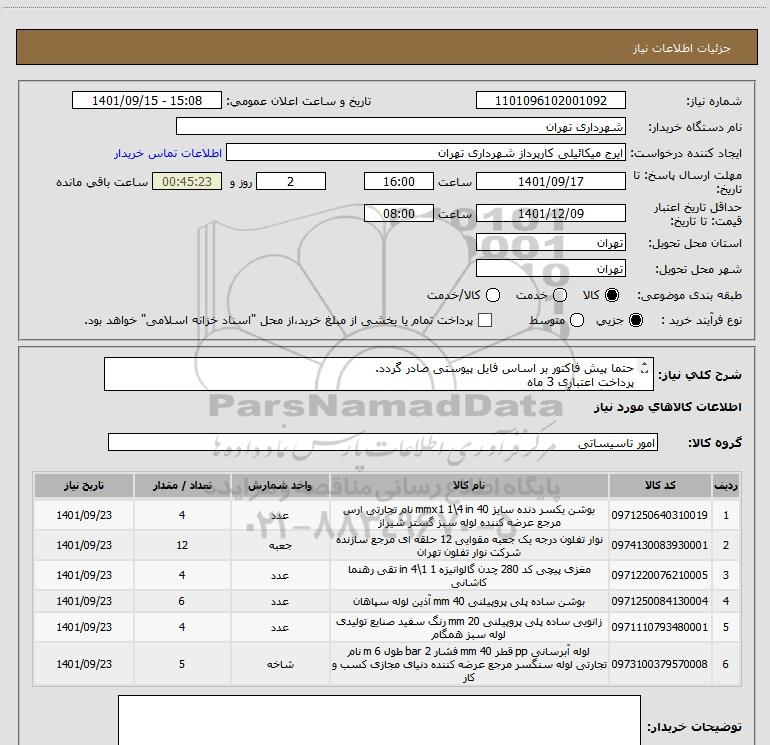Click the need number field 1101096102001092

coord(550,101)
